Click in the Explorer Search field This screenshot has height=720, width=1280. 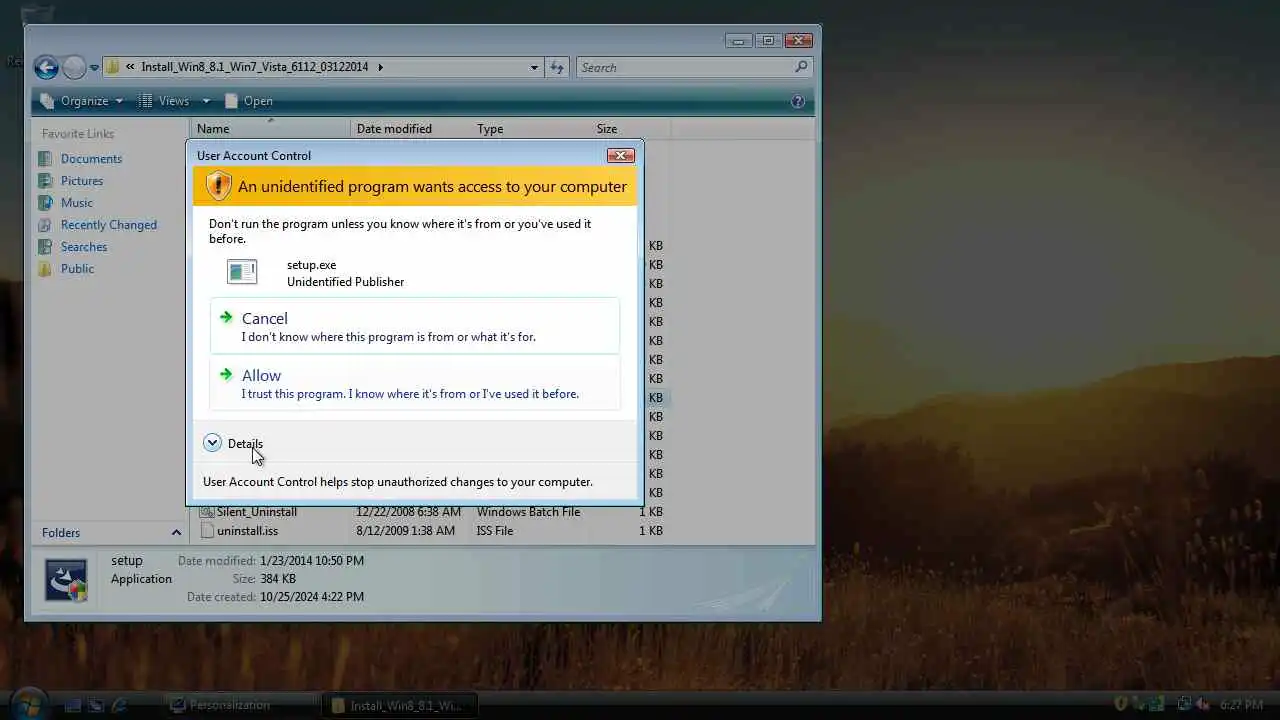685,67
